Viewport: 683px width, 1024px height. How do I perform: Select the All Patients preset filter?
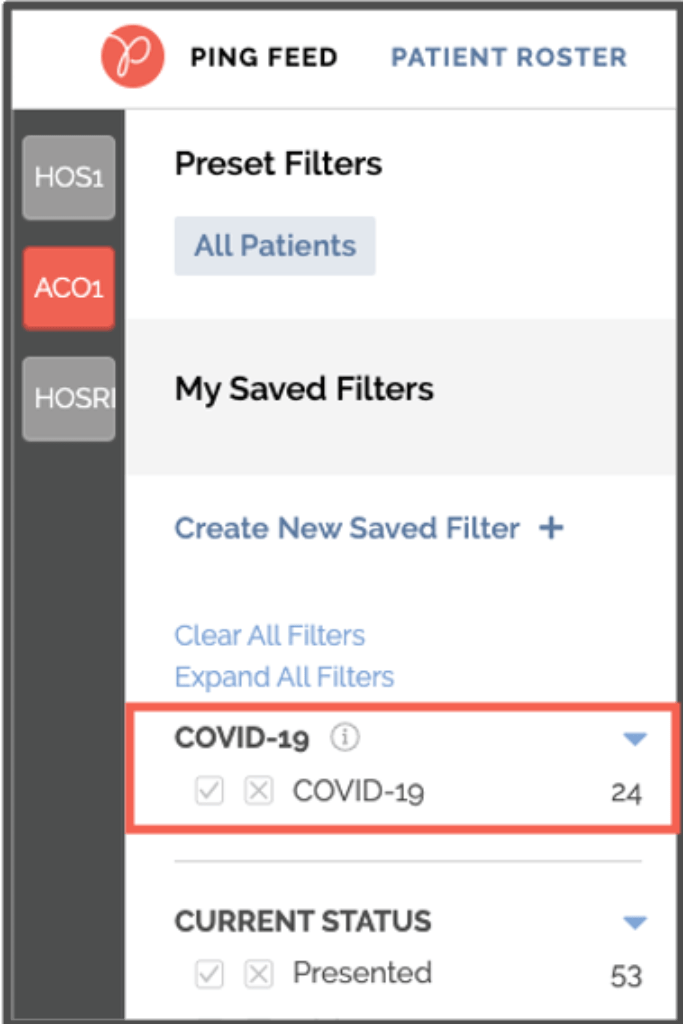(274, 245)
